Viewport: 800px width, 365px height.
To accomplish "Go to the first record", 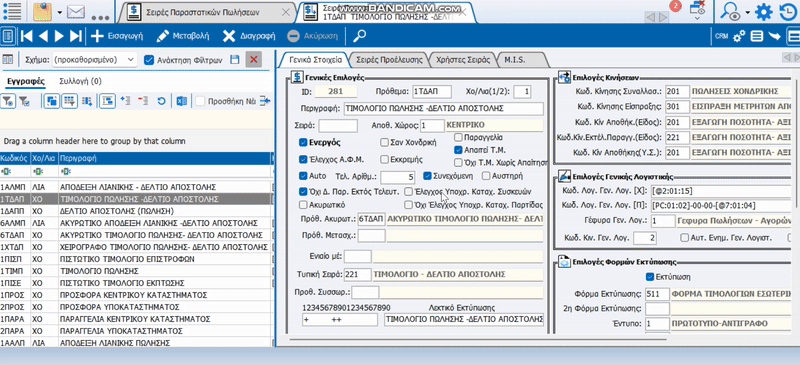I will 26,36.
